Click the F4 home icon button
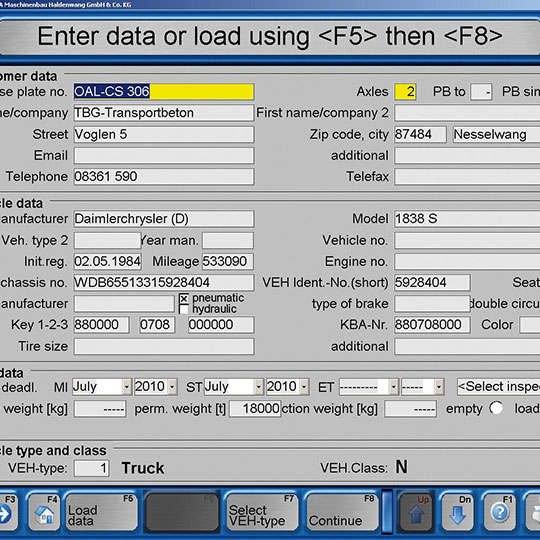The image size is (540, 540). tap(44, 512)
